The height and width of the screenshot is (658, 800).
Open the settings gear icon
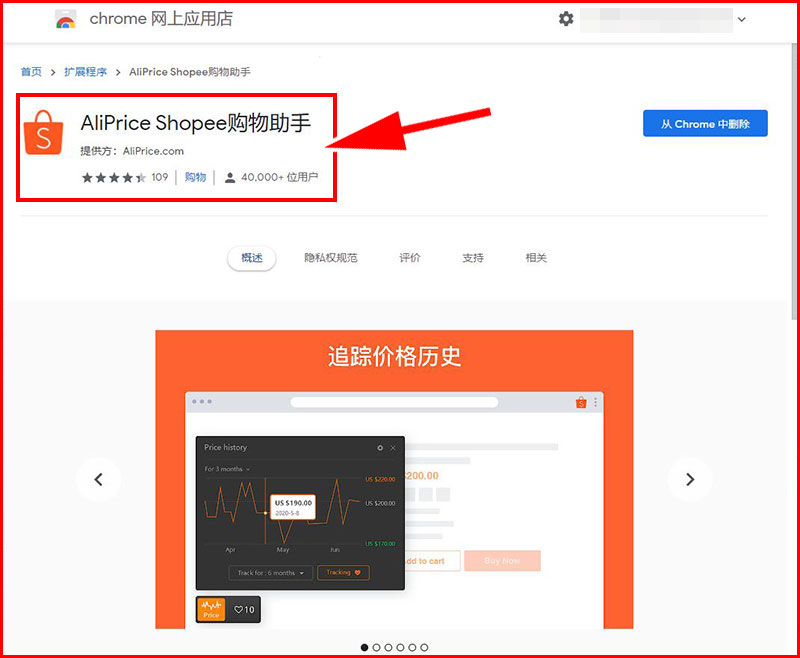pyautogui.click(x=565, y=19)
